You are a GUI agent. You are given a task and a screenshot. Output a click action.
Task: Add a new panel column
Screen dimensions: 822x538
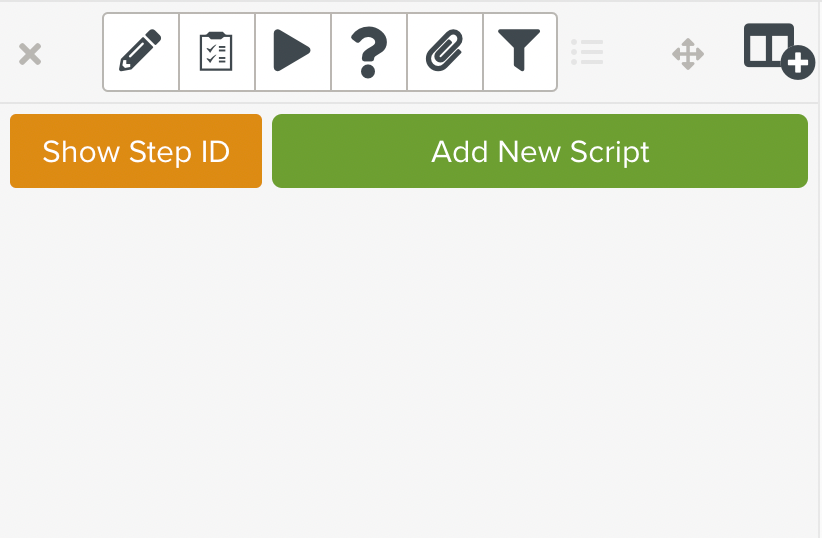pyautogui.click(x=778, y=51)
